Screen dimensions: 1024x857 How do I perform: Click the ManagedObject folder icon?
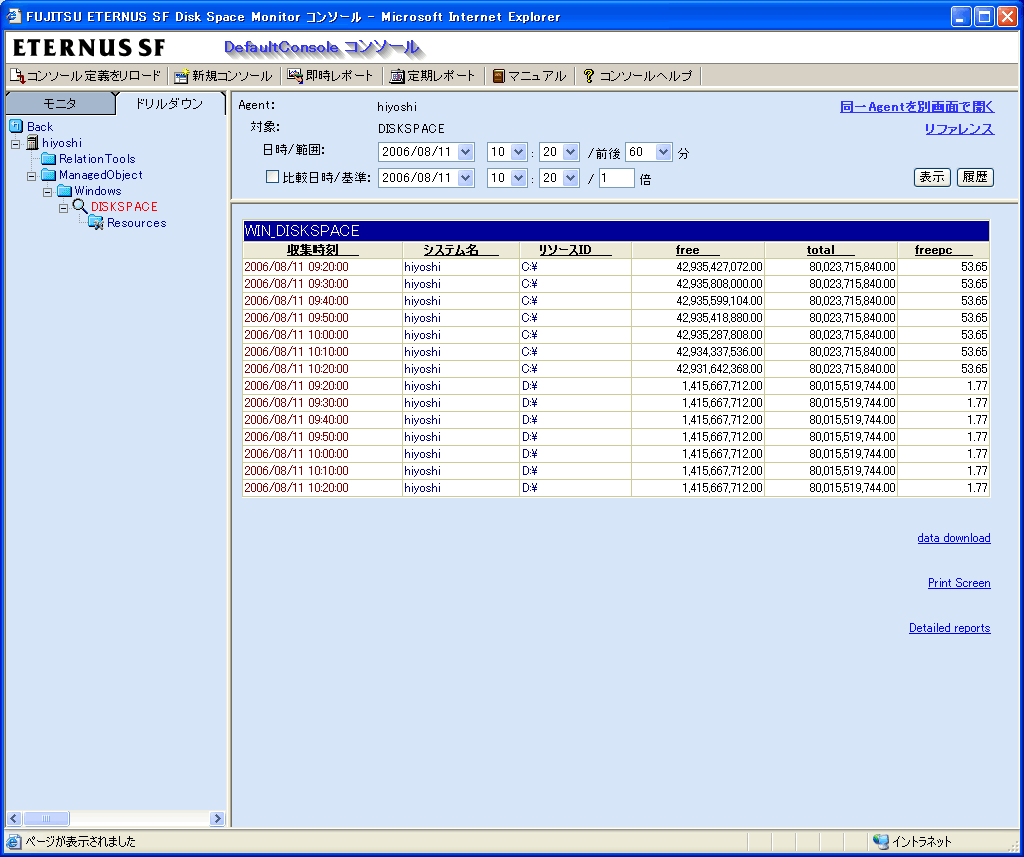pos(48,174)
